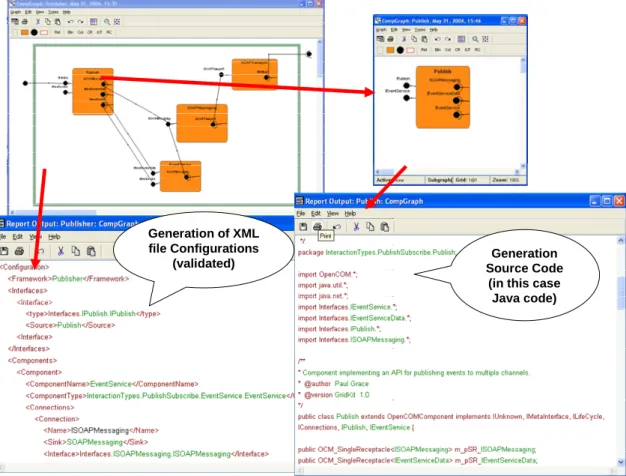The image size is (626, 476).
Task: Click 'public class Publish' line in Java code
Action: coord(451,416)
